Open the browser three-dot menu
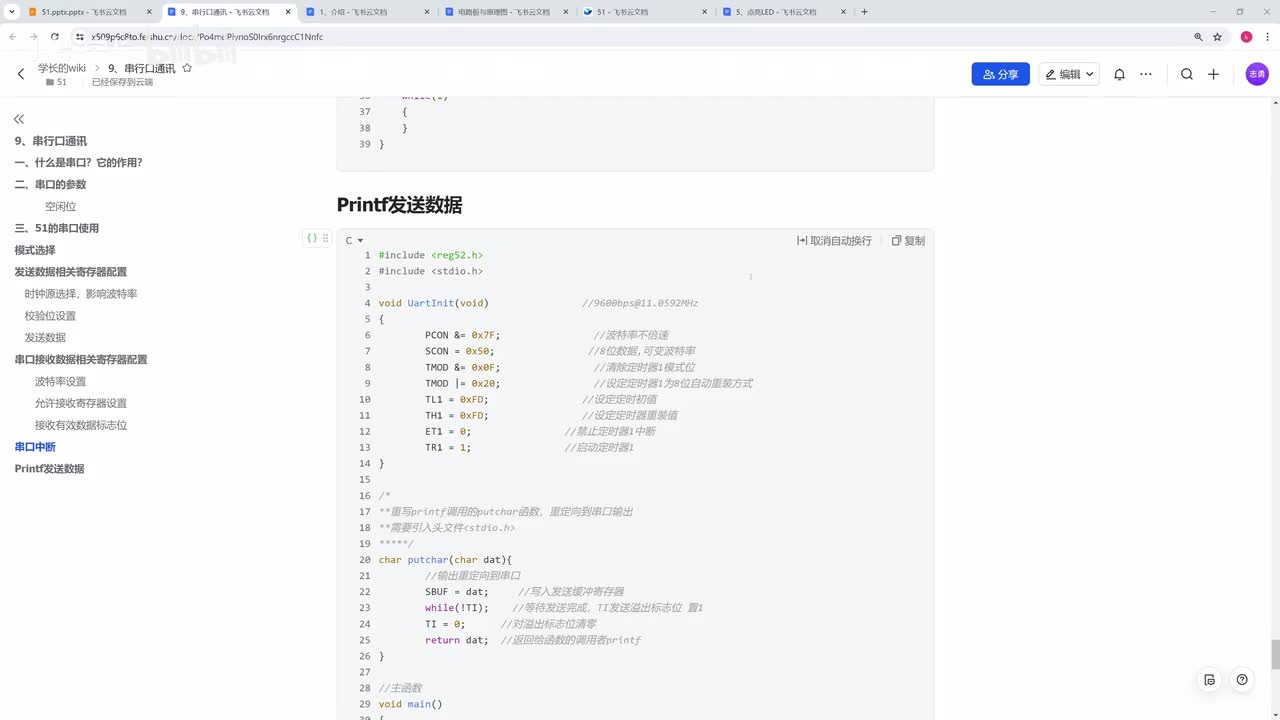1280x720 pixels. click(1266, 36)
